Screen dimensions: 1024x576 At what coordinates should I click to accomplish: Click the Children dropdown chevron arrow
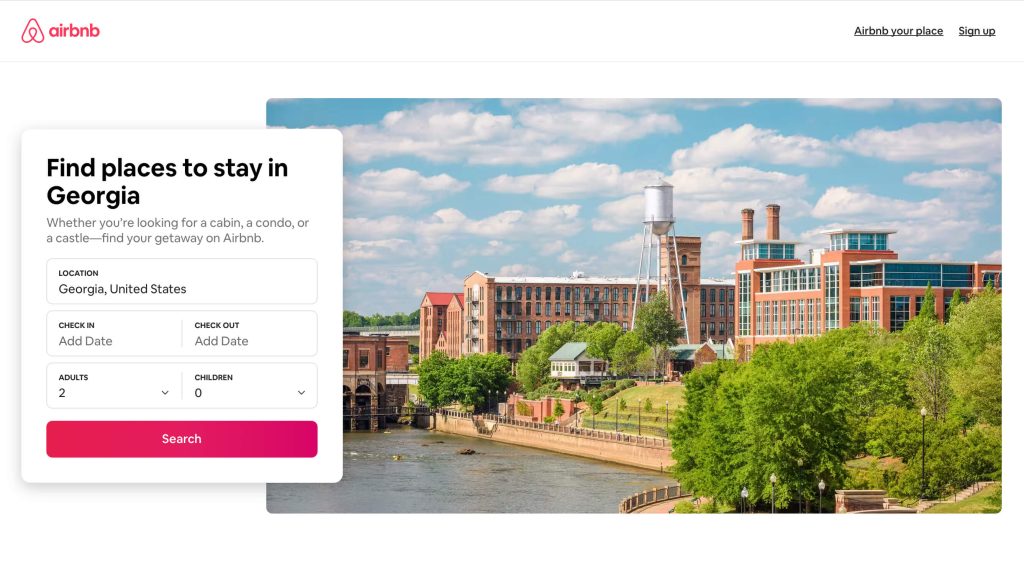pyautogui.click(x=301, y=393)
